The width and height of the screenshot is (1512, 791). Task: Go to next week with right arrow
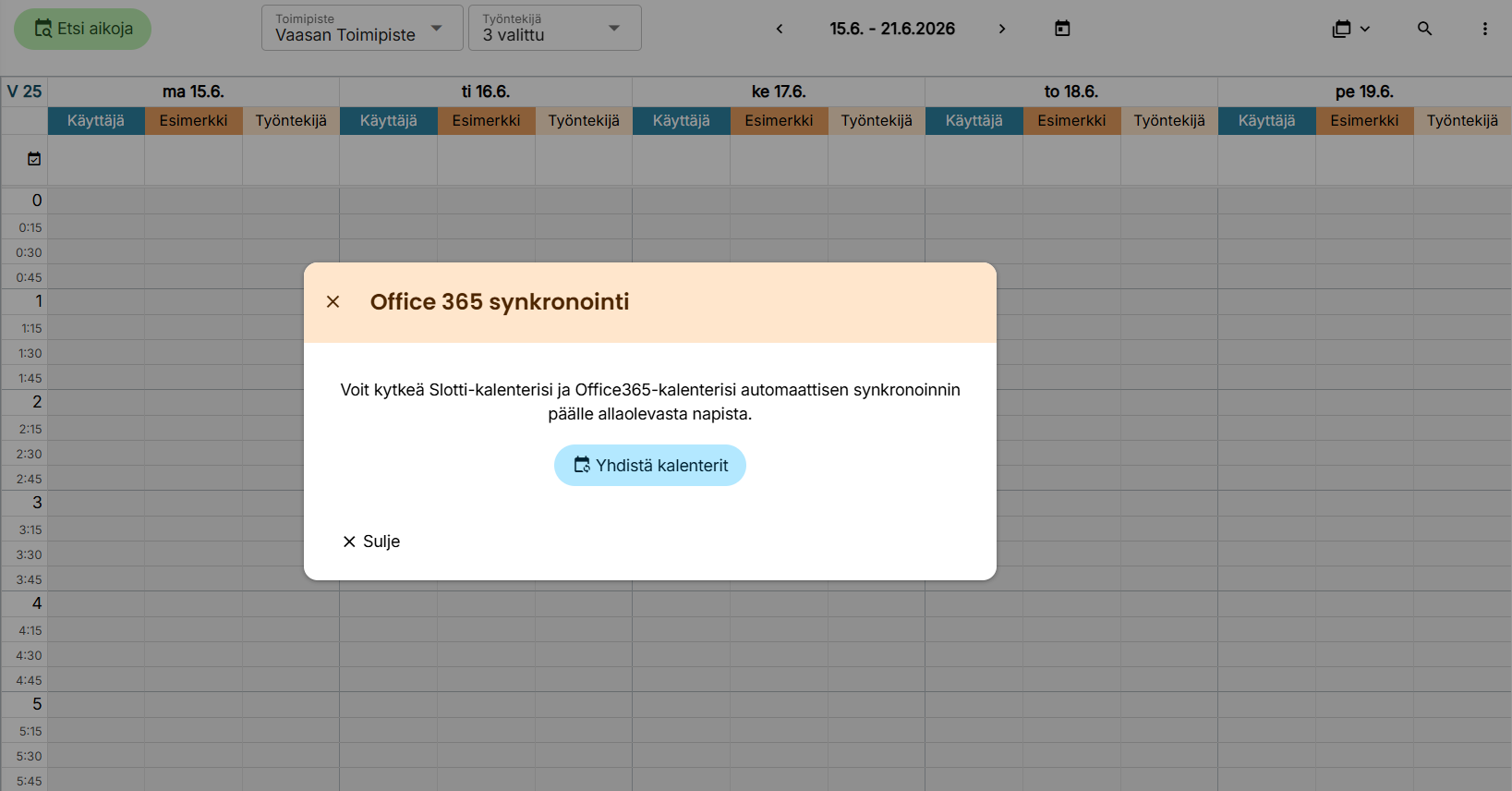(1002, 29)
